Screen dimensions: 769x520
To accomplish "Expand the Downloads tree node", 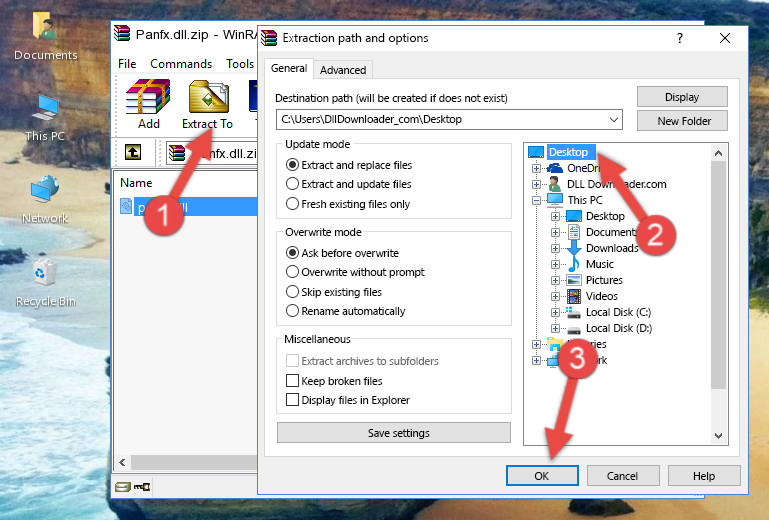I will click(x=555, y=248).
